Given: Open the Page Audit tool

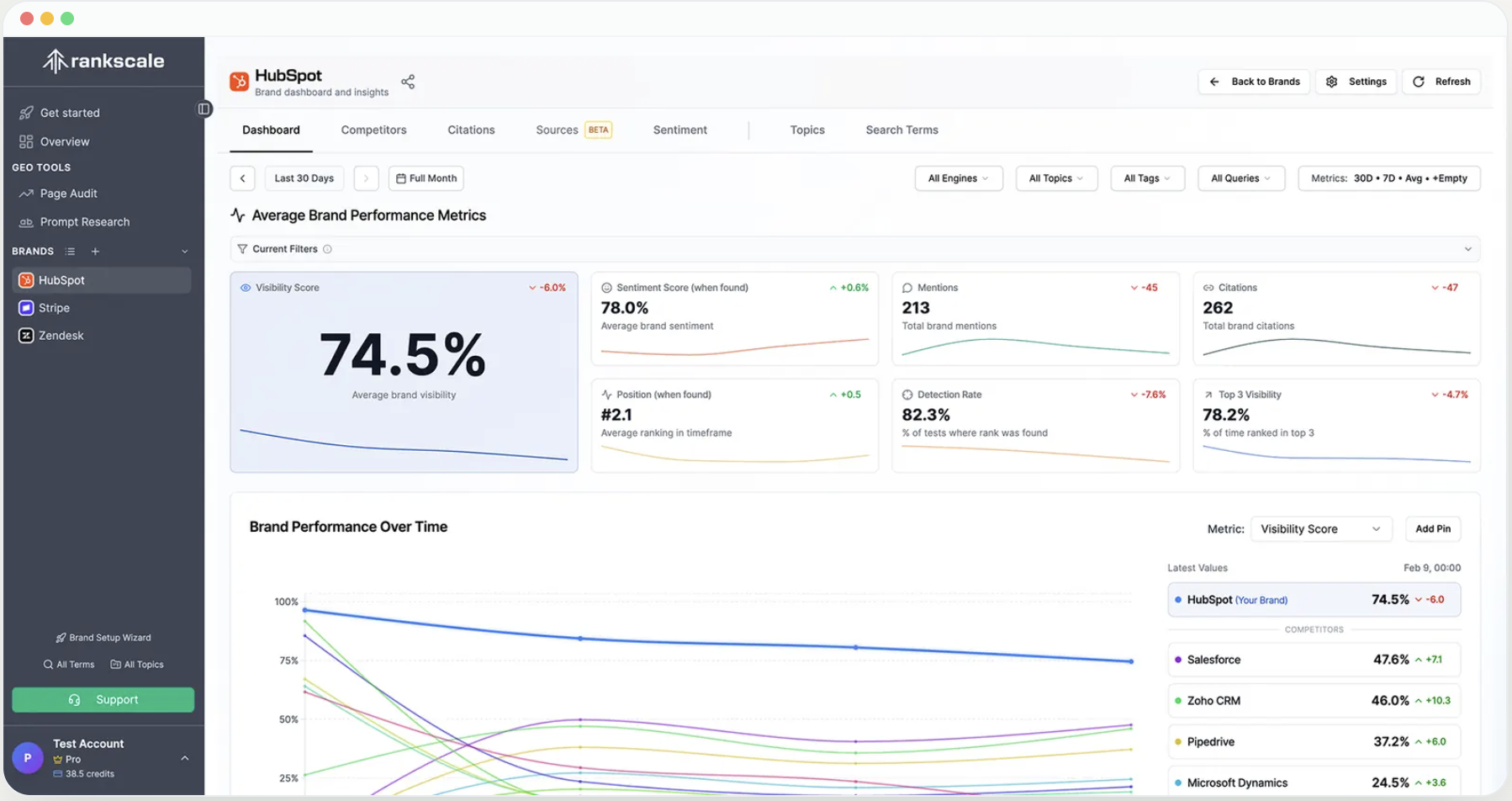Looking at the screenshot, I should pos(59,194).
